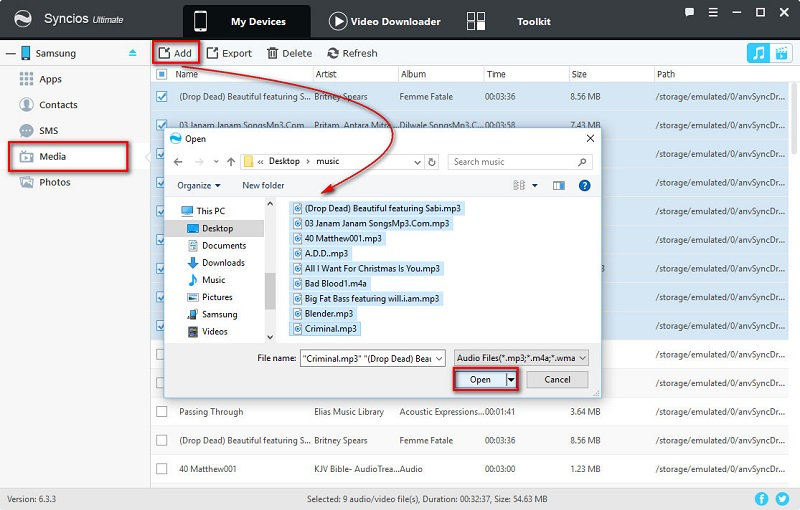This screenshot has height=510, width=800.
Task: Check the Passing Through row checkbox
Action: pyautogui.click(x=162, y=412)
